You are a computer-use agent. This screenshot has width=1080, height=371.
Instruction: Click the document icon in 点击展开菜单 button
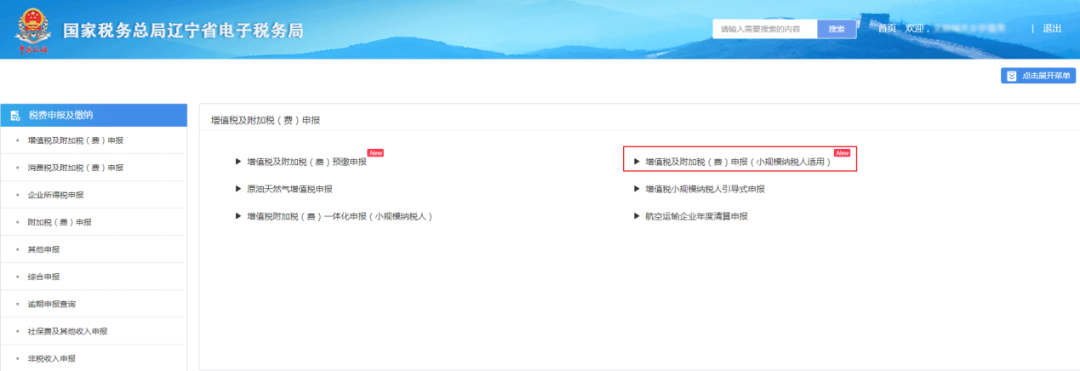click(1012, 76)
